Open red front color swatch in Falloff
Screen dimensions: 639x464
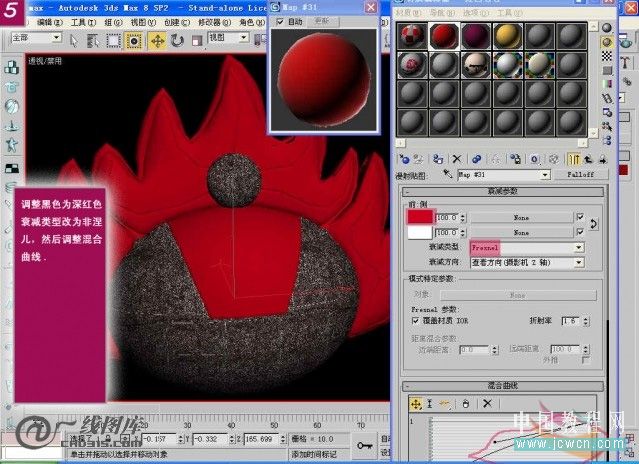pyautogui.click(x=420, y=217)
